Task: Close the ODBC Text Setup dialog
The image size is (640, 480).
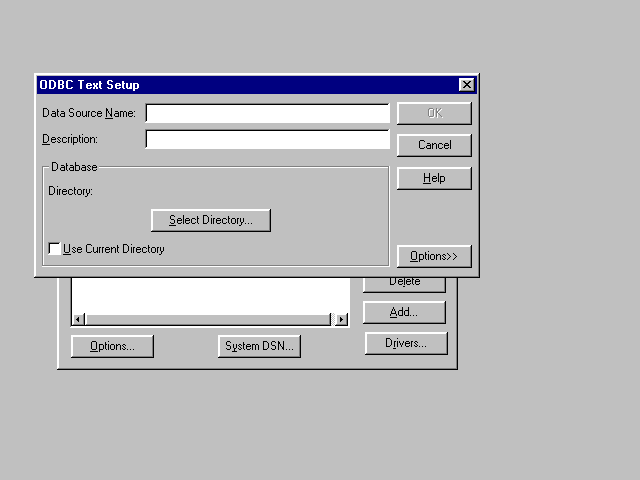Action: point(466,85)
